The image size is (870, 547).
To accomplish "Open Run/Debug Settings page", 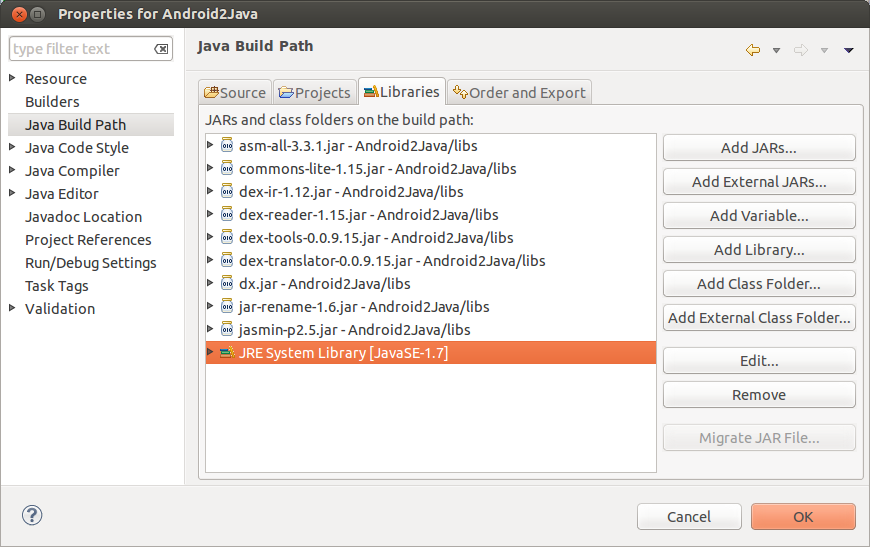I will pyautogui.click(x=91, y=263).
